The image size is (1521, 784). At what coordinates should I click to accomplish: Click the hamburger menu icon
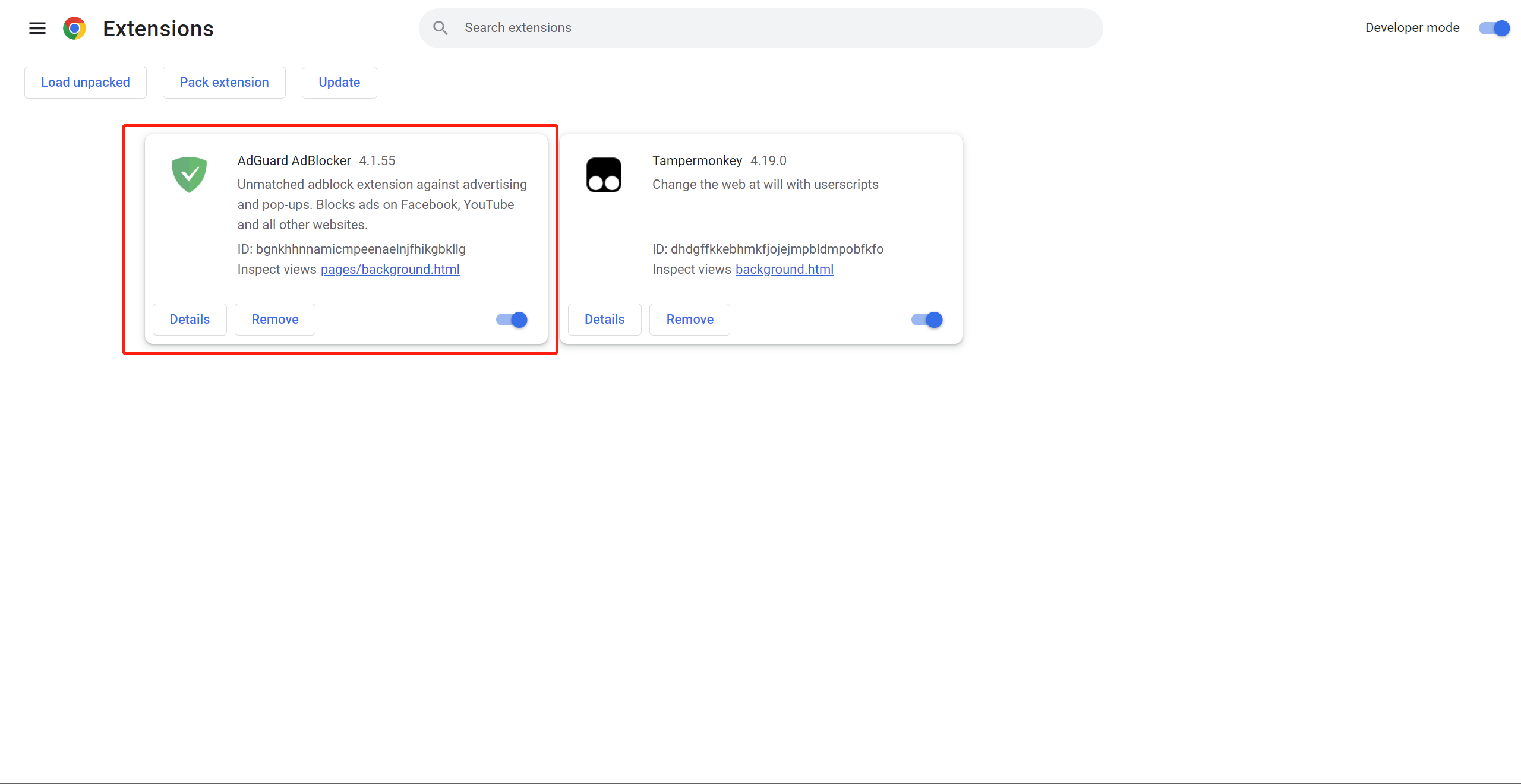tap(37, 28)
